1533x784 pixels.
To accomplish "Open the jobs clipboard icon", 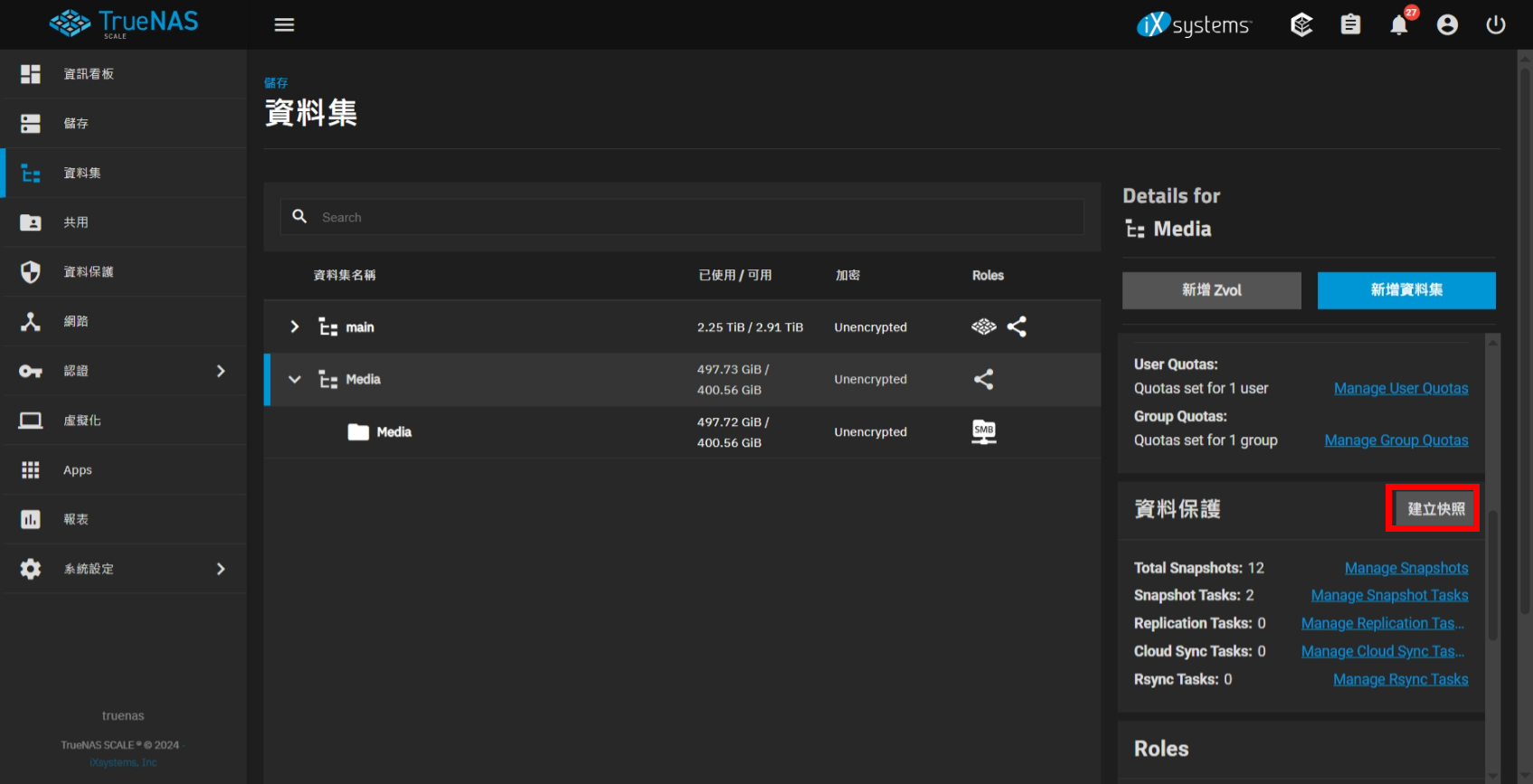I will (1349, 25).
